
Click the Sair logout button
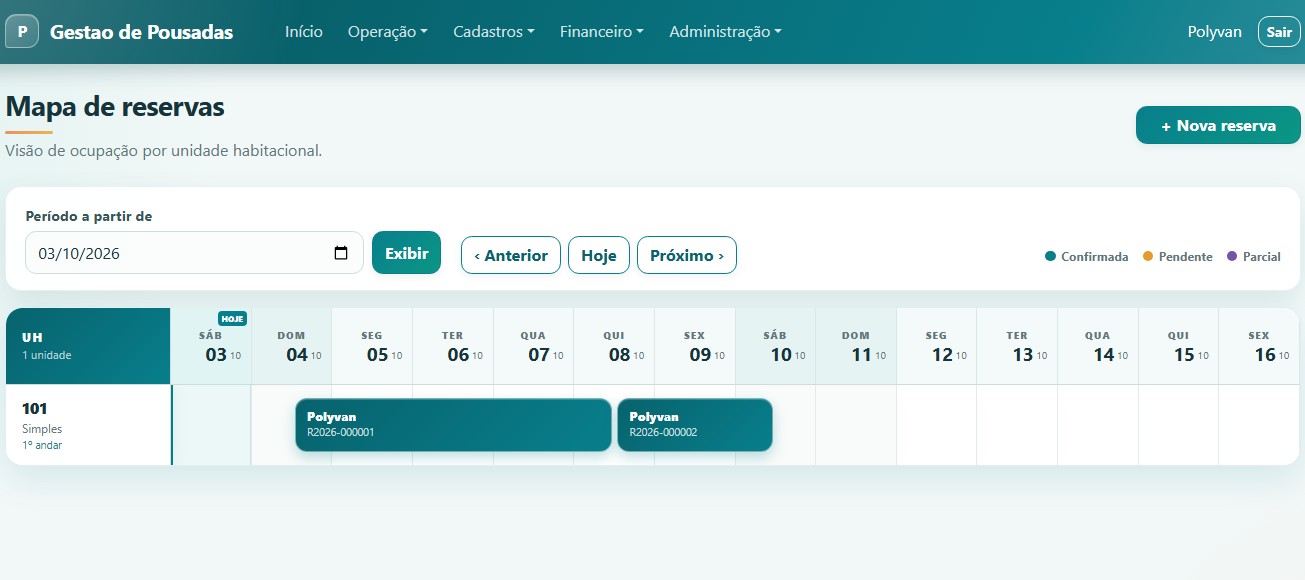[x=1279, y=32]
